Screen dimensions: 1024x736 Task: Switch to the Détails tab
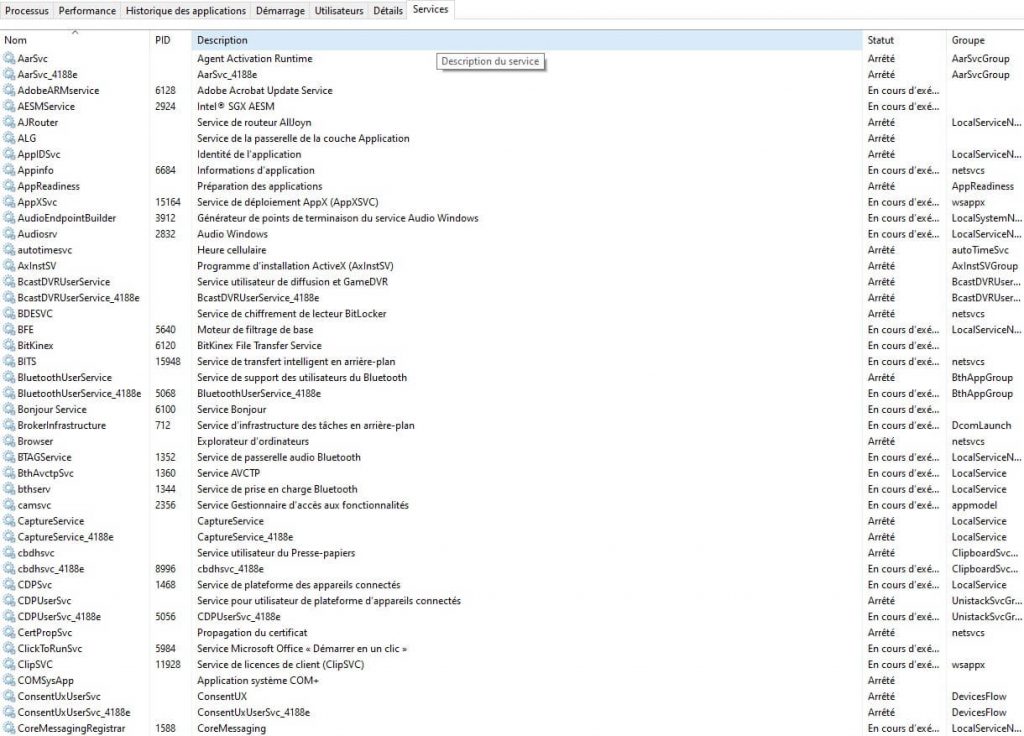tap(388, 11)
